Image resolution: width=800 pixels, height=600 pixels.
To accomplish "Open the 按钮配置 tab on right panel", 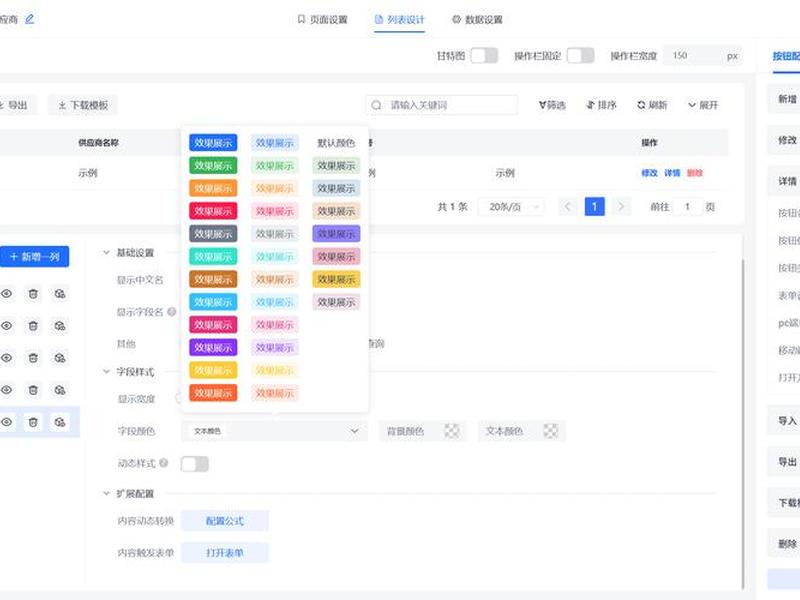I will (786, 56).
